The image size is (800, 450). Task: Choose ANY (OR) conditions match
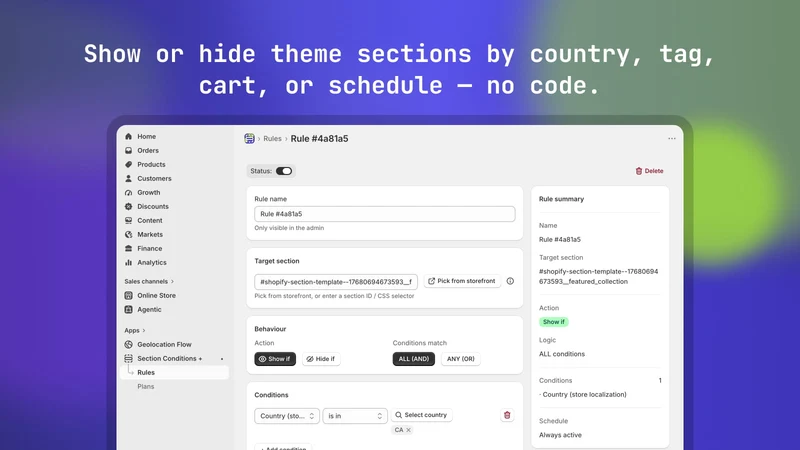click(x=461, y=359)
